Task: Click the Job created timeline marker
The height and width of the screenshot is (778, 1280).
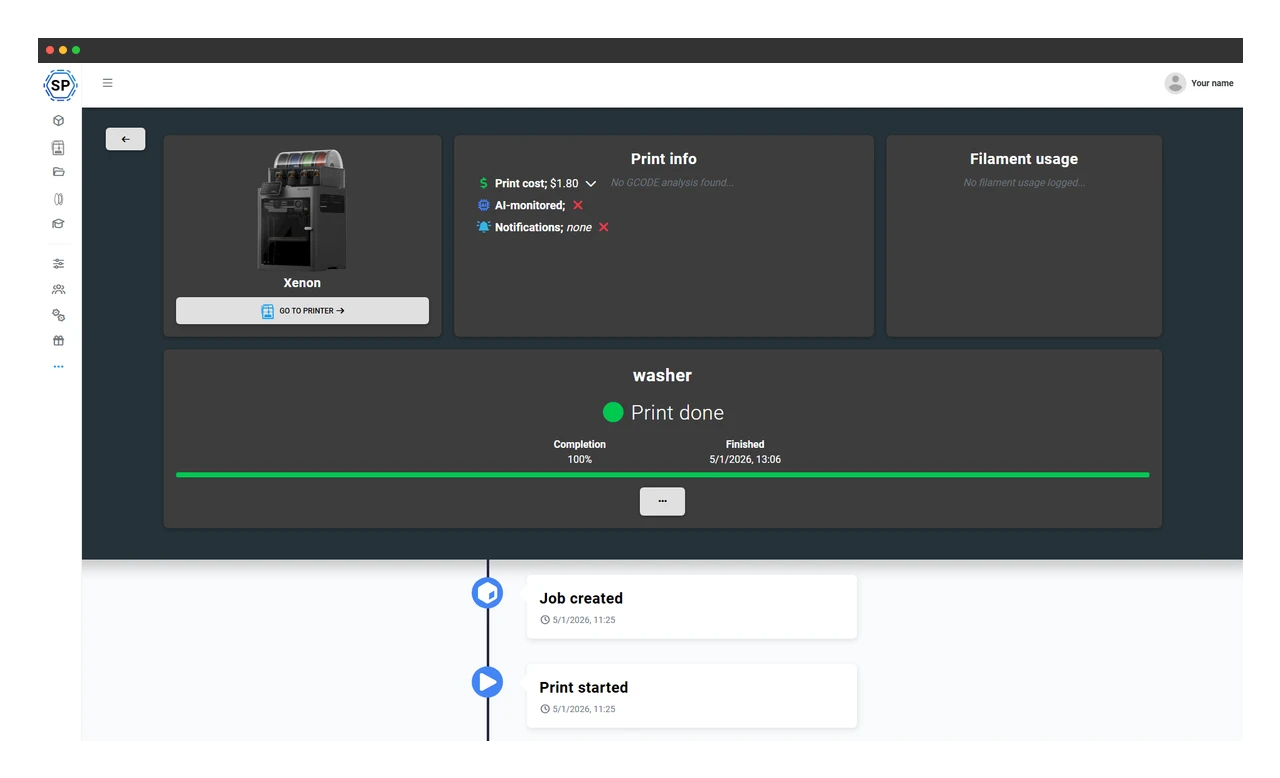Action: pos(487,593)
